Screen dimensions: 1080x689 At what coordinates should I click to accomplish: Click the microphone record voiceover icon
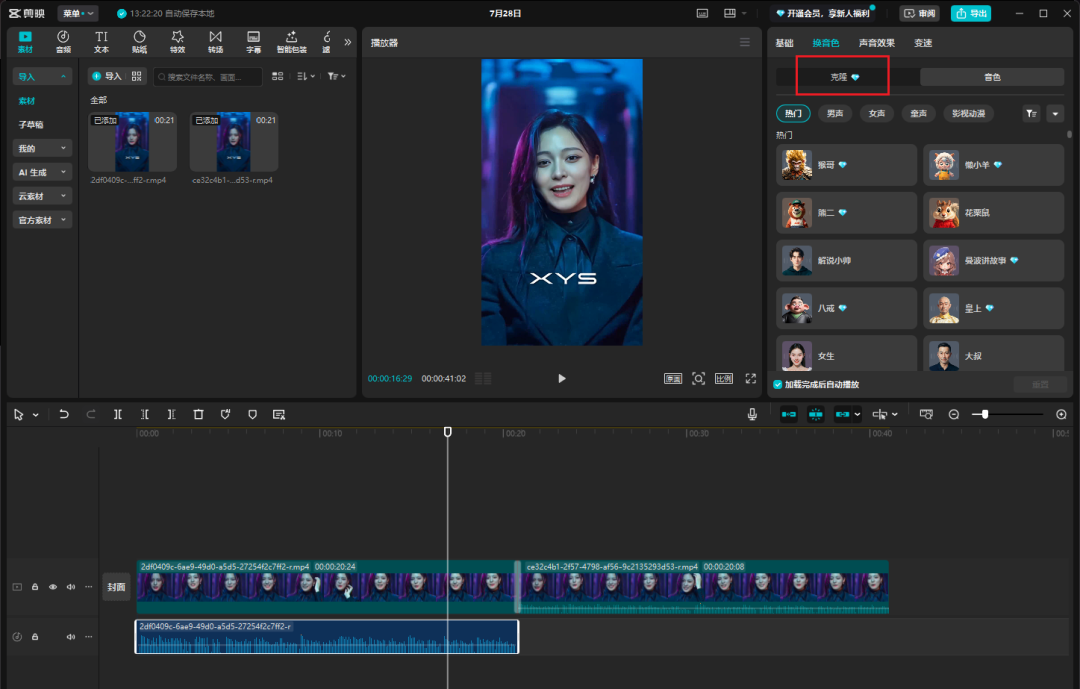752,414
